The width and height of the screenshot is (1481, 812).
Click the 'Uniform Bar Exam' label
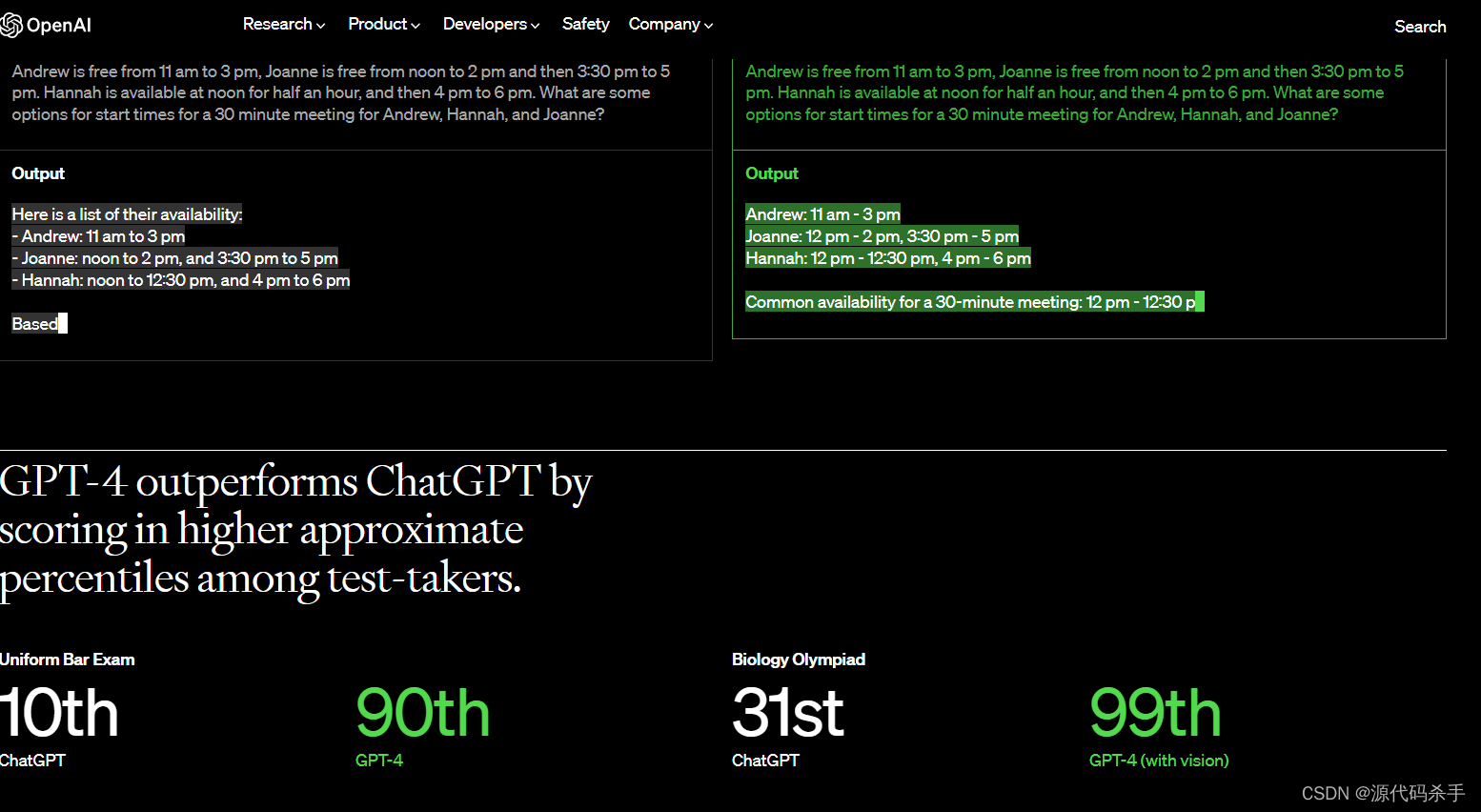tap(68, 660)
